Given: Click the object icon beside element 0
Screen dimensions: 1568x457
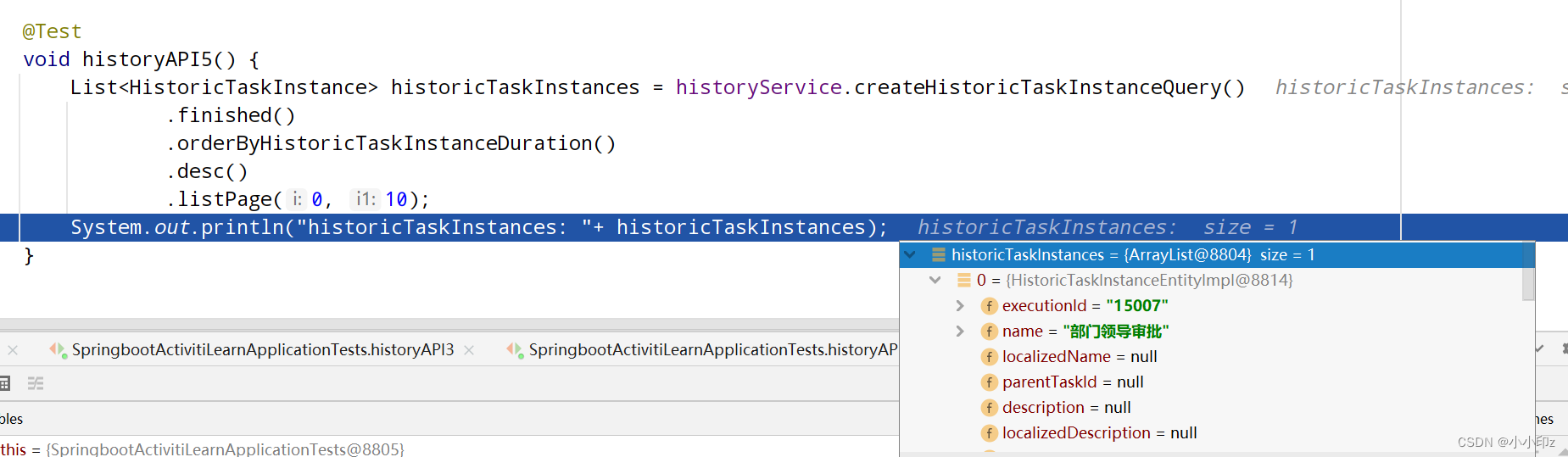Looking at the screenshot, I should 964,280.
